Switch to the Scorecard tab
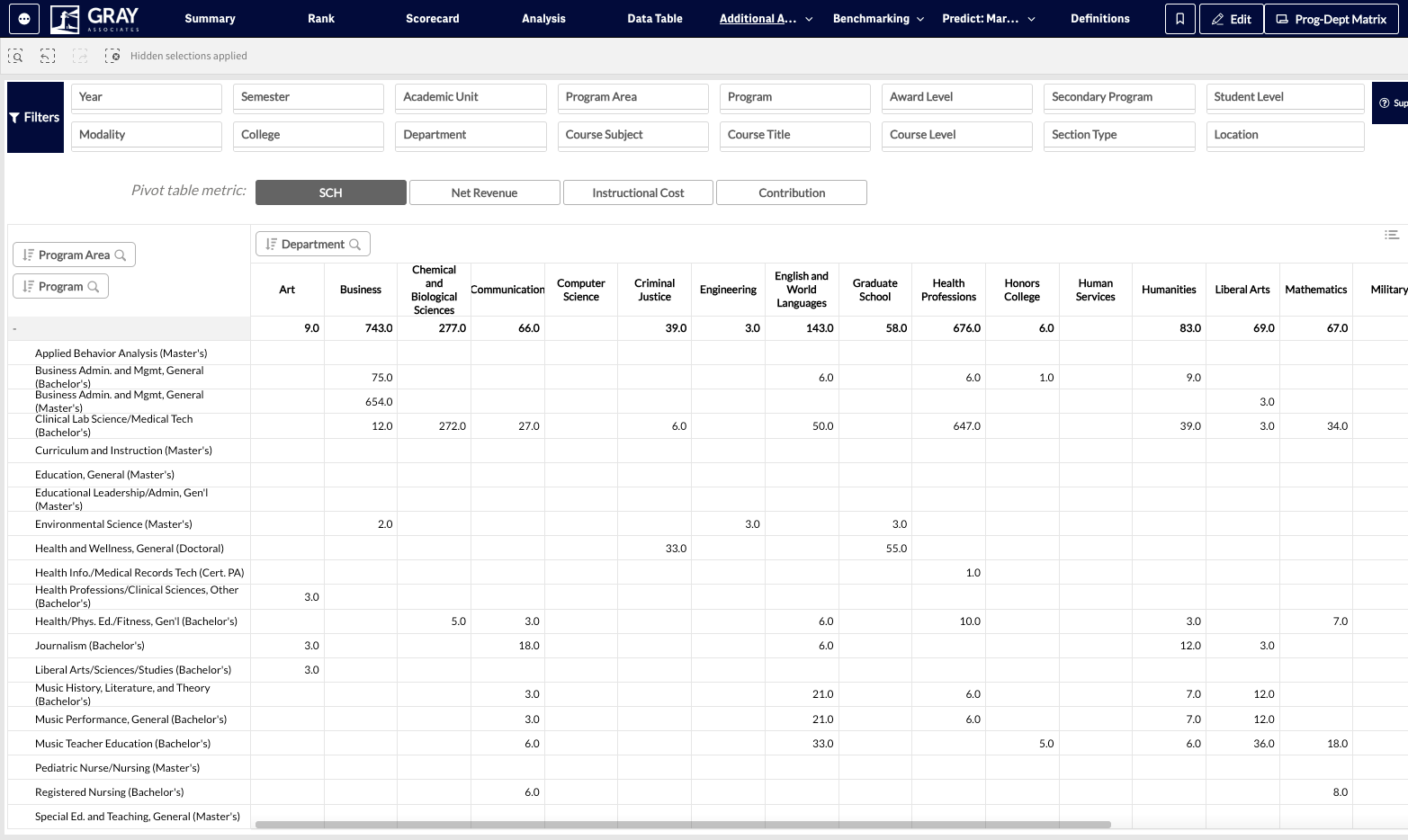The width and height of the screenshot is (1408, 840). [x=433, y=19]
